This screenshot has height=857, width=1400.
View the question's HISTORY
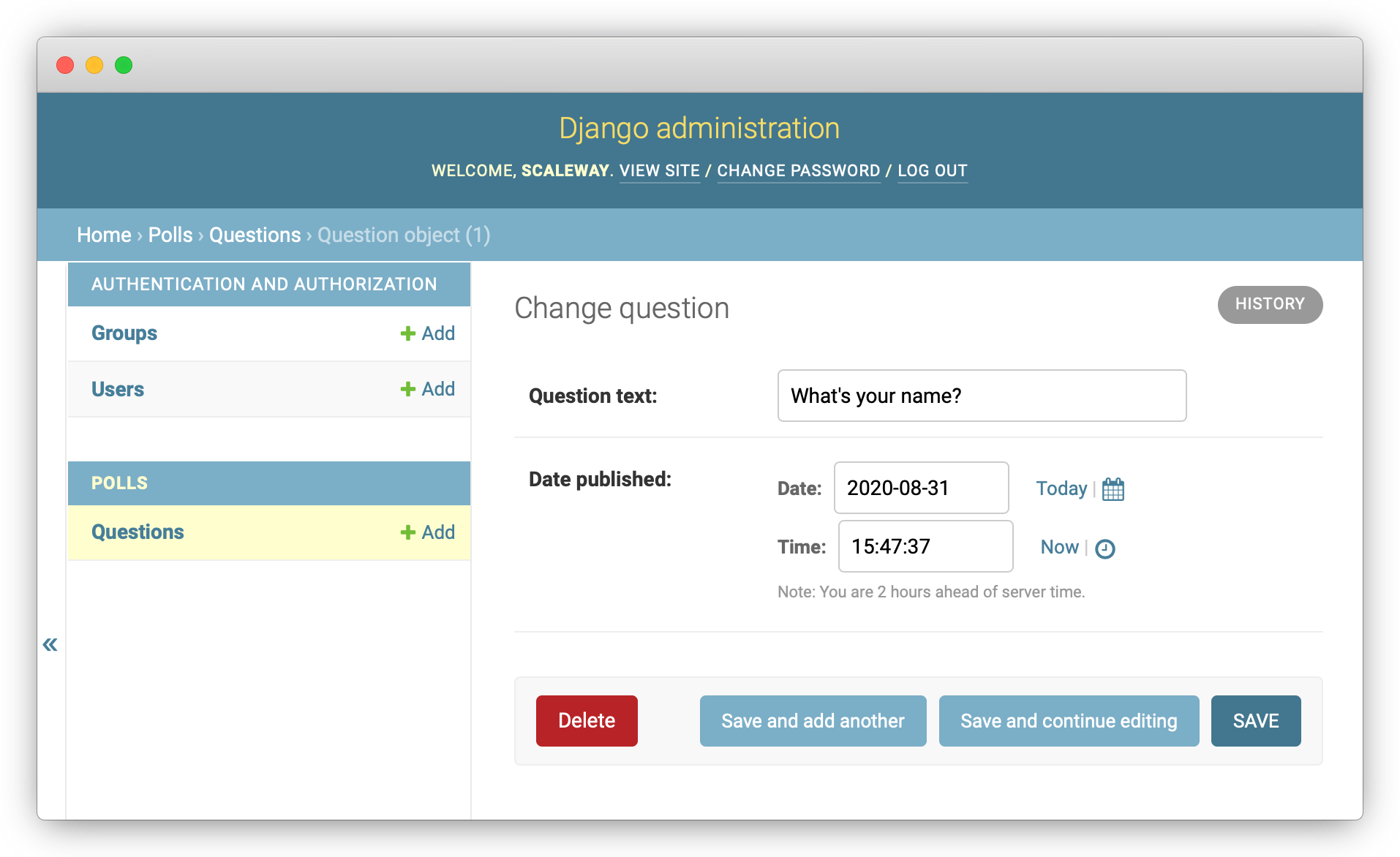point(1269,304)
